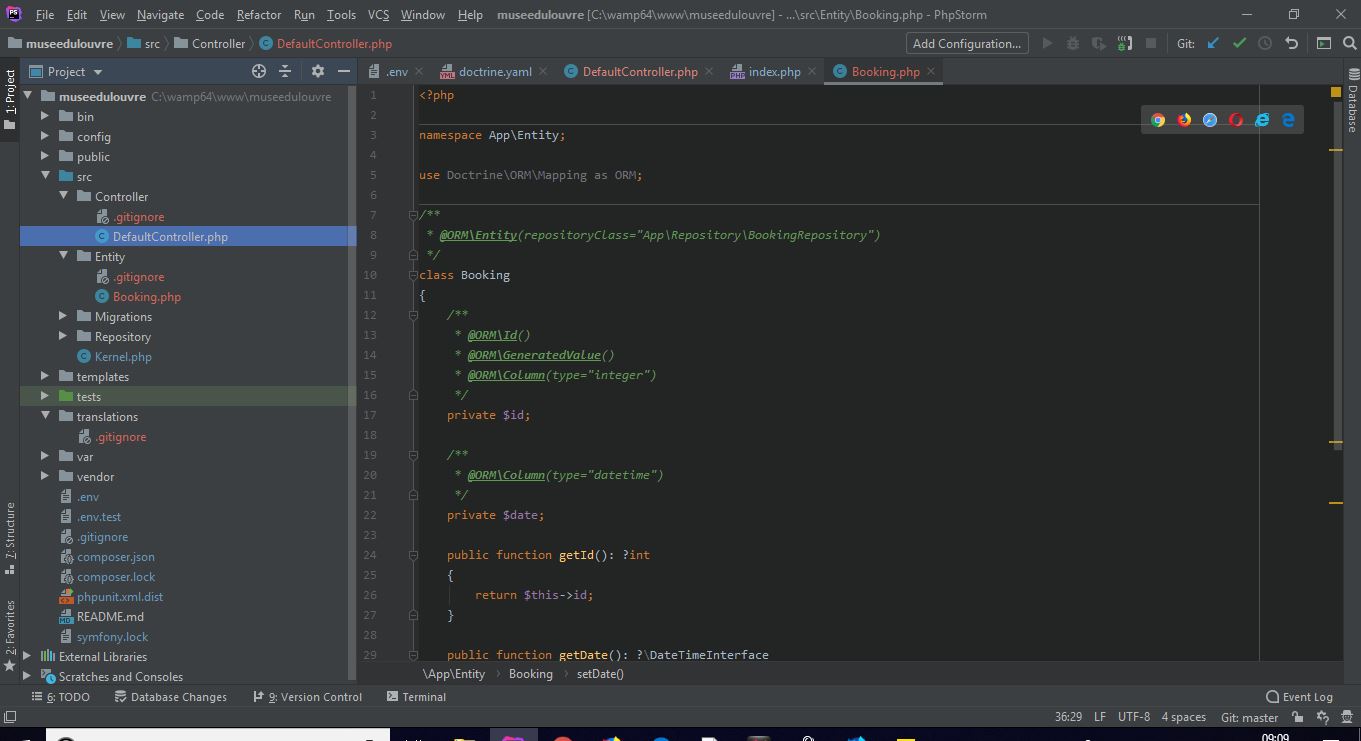The width and height of the screenshot is (1361, 741).
Task: Hide the Project panel with minus icon
Action: [x=344, y=71]
